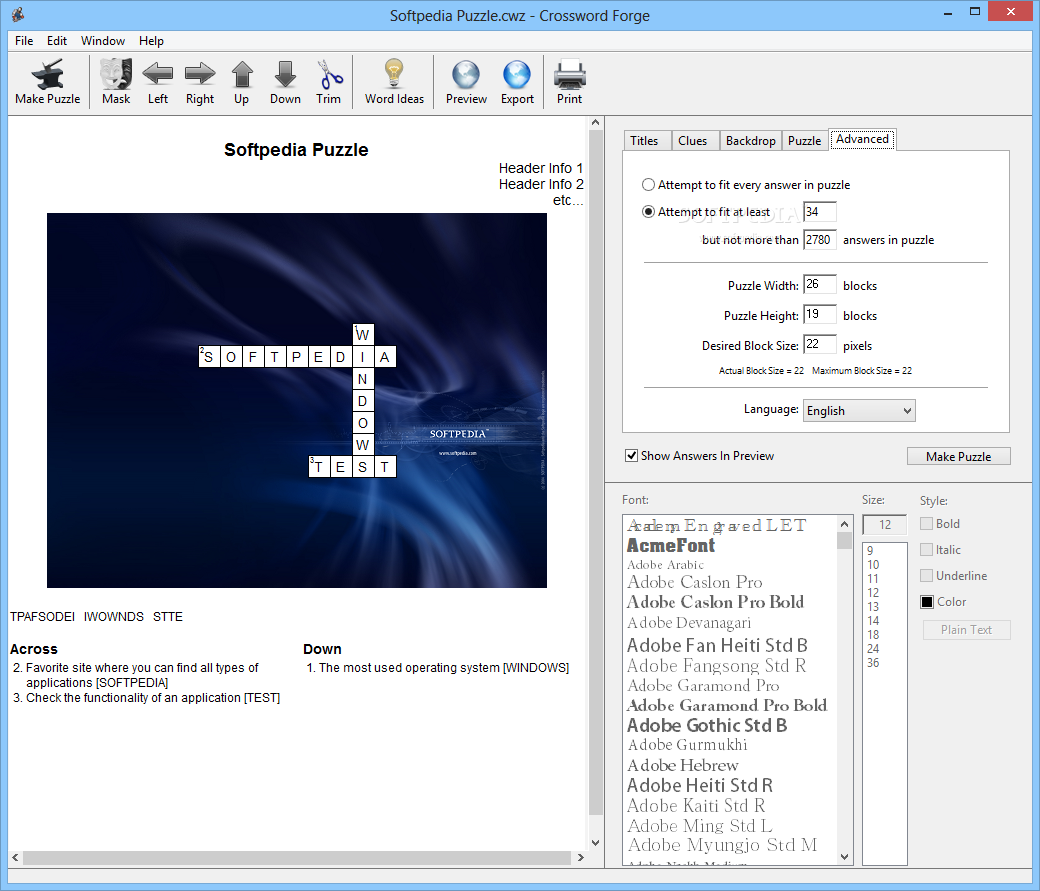
Task: Select Adobe Caslon Pro Bold font
Action: point(715,602)
